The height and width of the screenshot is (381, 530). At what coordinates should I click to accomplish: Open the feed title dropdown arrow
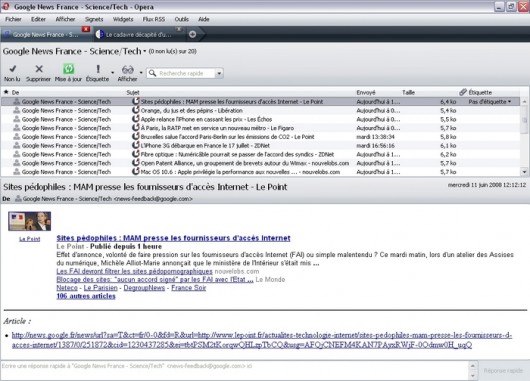pos(145,51)
